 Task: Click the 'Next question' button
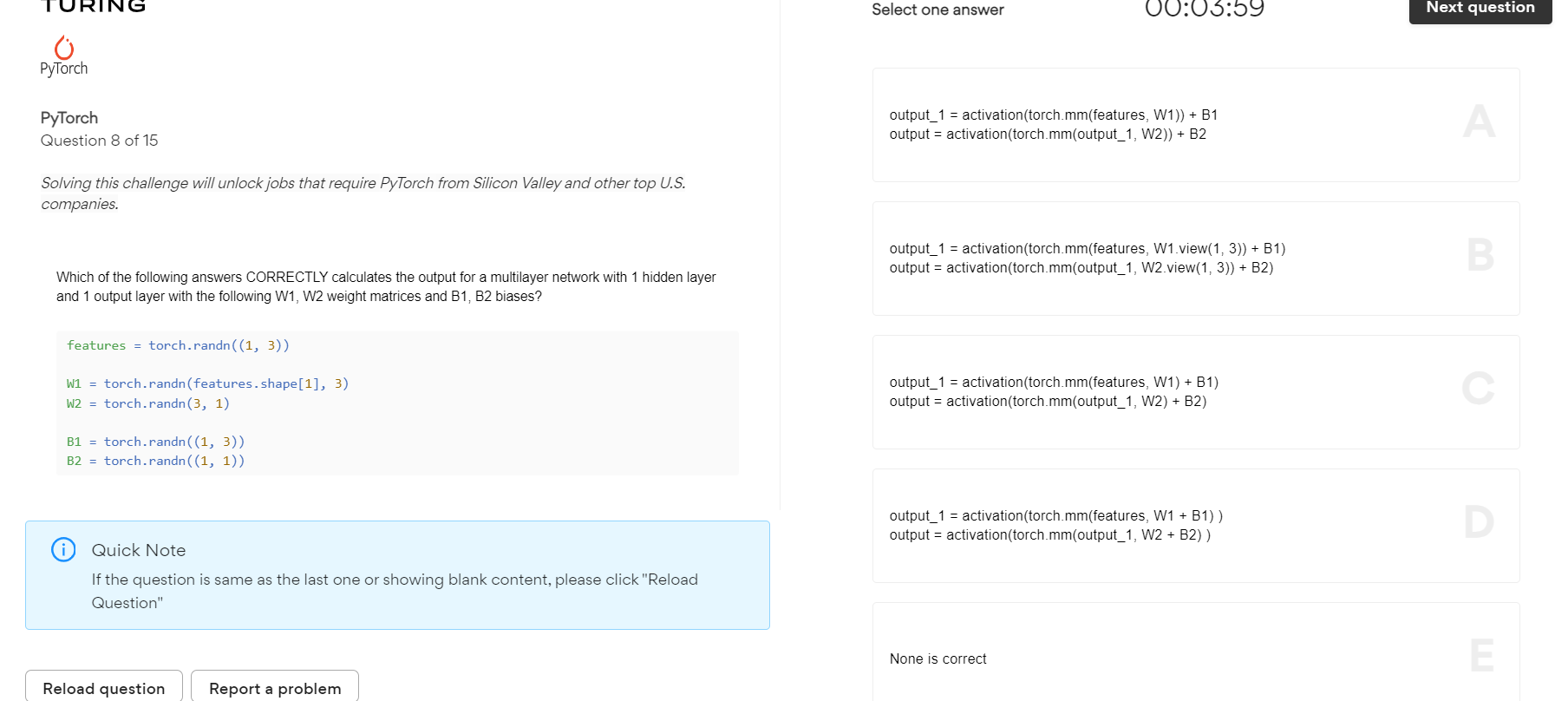point(1479,6)
